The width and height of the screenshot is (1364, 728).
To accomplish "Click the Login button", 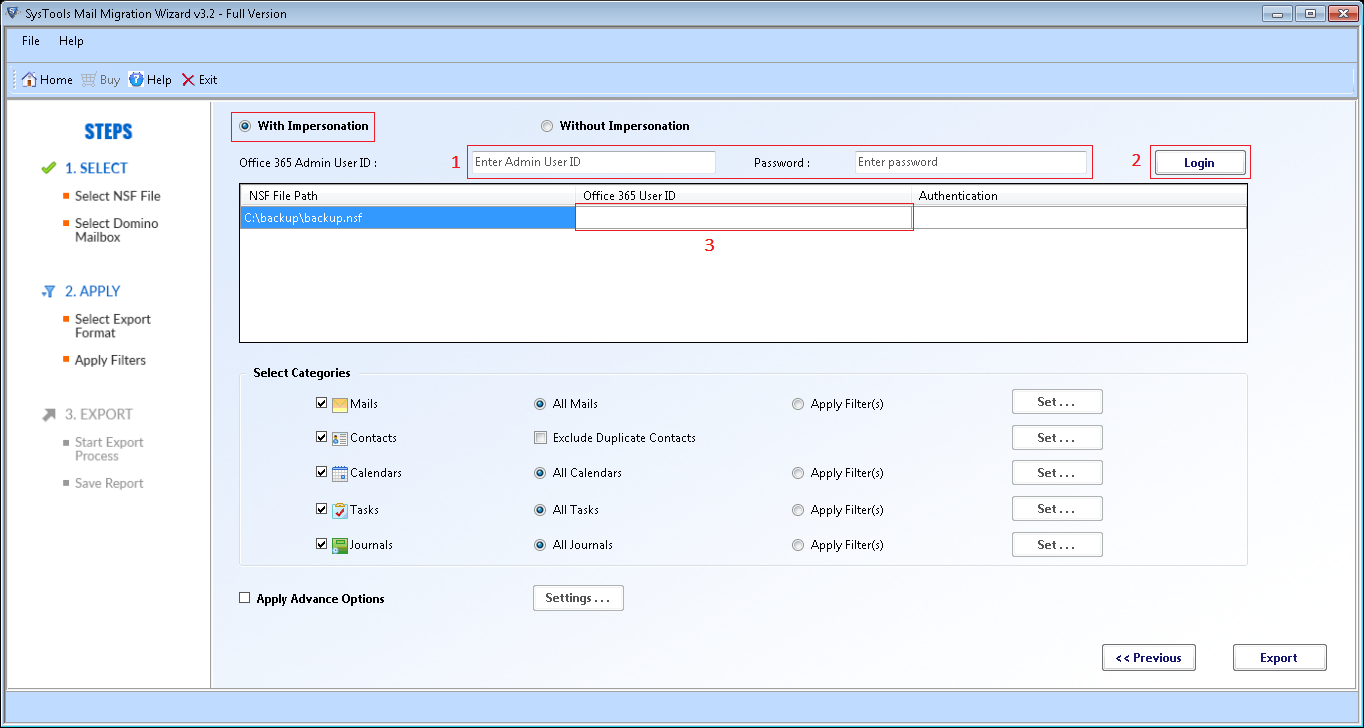I will pyautogui.click(x=1200, y=163).
